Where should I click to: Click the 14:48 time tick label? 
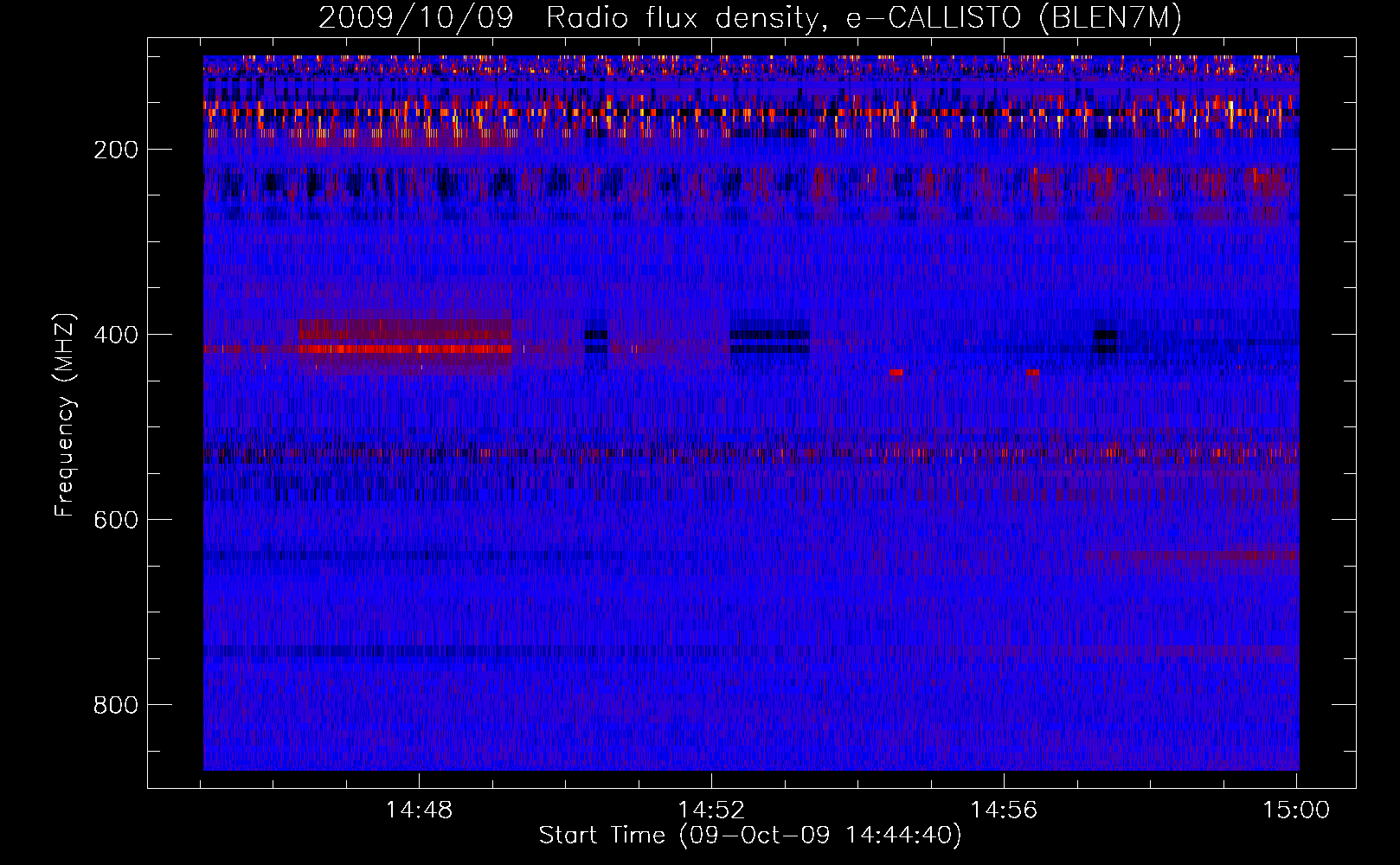(x=419, y=811)
